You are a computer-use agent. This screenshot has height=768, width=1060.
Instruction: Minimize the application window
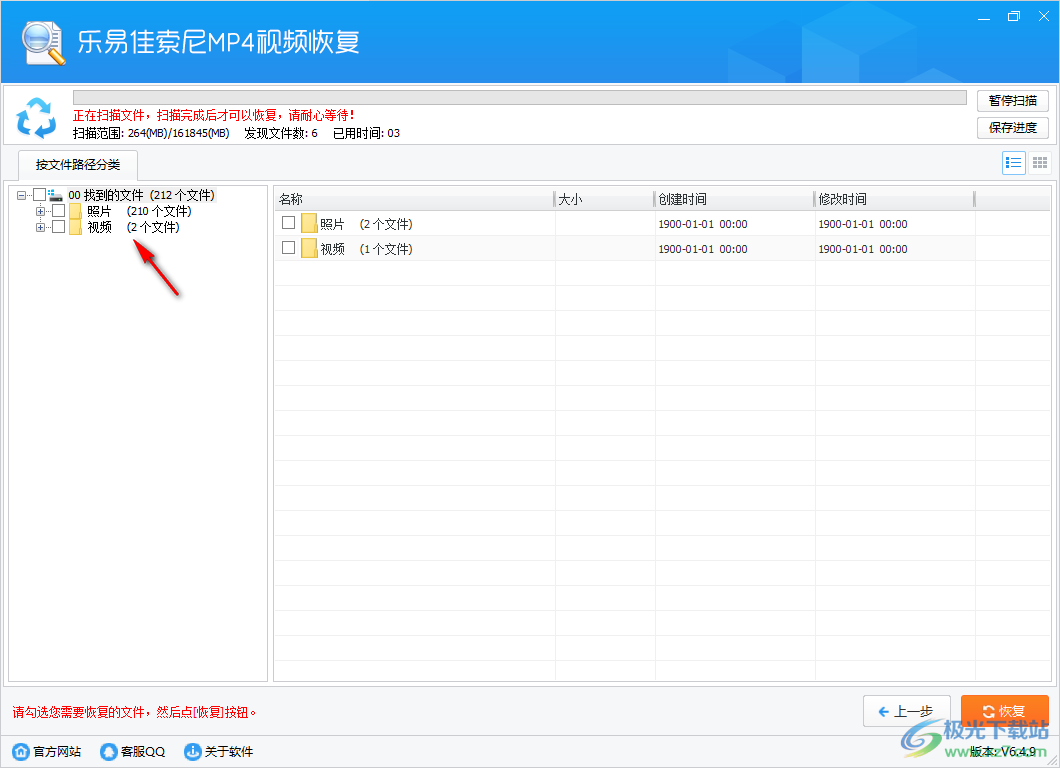point(984,17)
